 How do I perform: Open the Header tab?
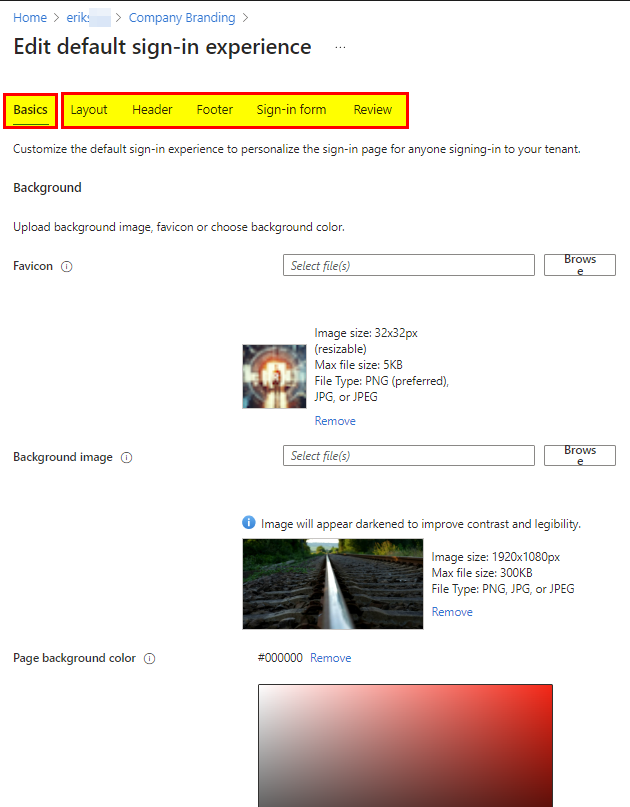152,110
